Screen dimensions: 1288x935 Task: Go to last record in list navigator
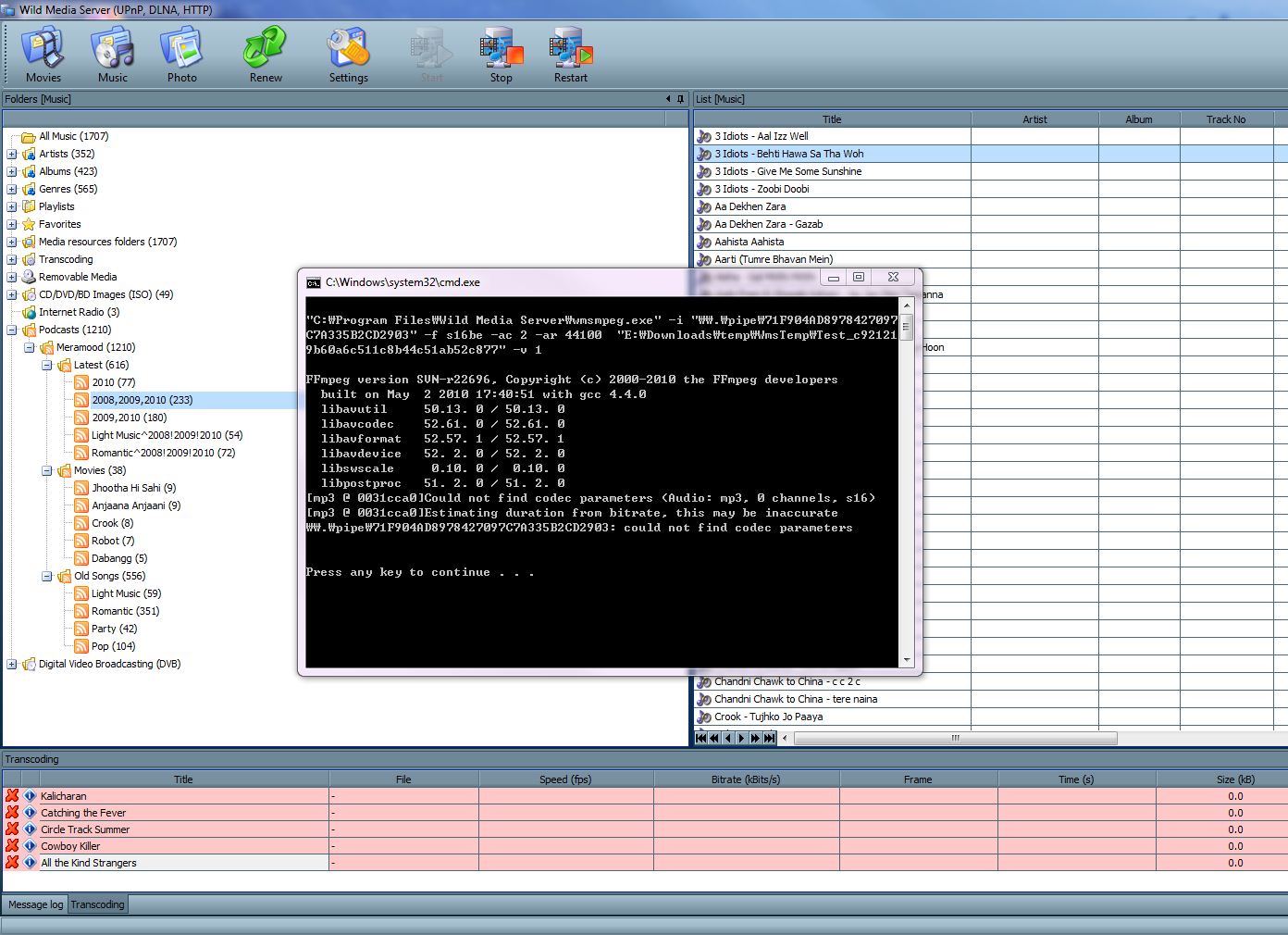coord(770,738)
